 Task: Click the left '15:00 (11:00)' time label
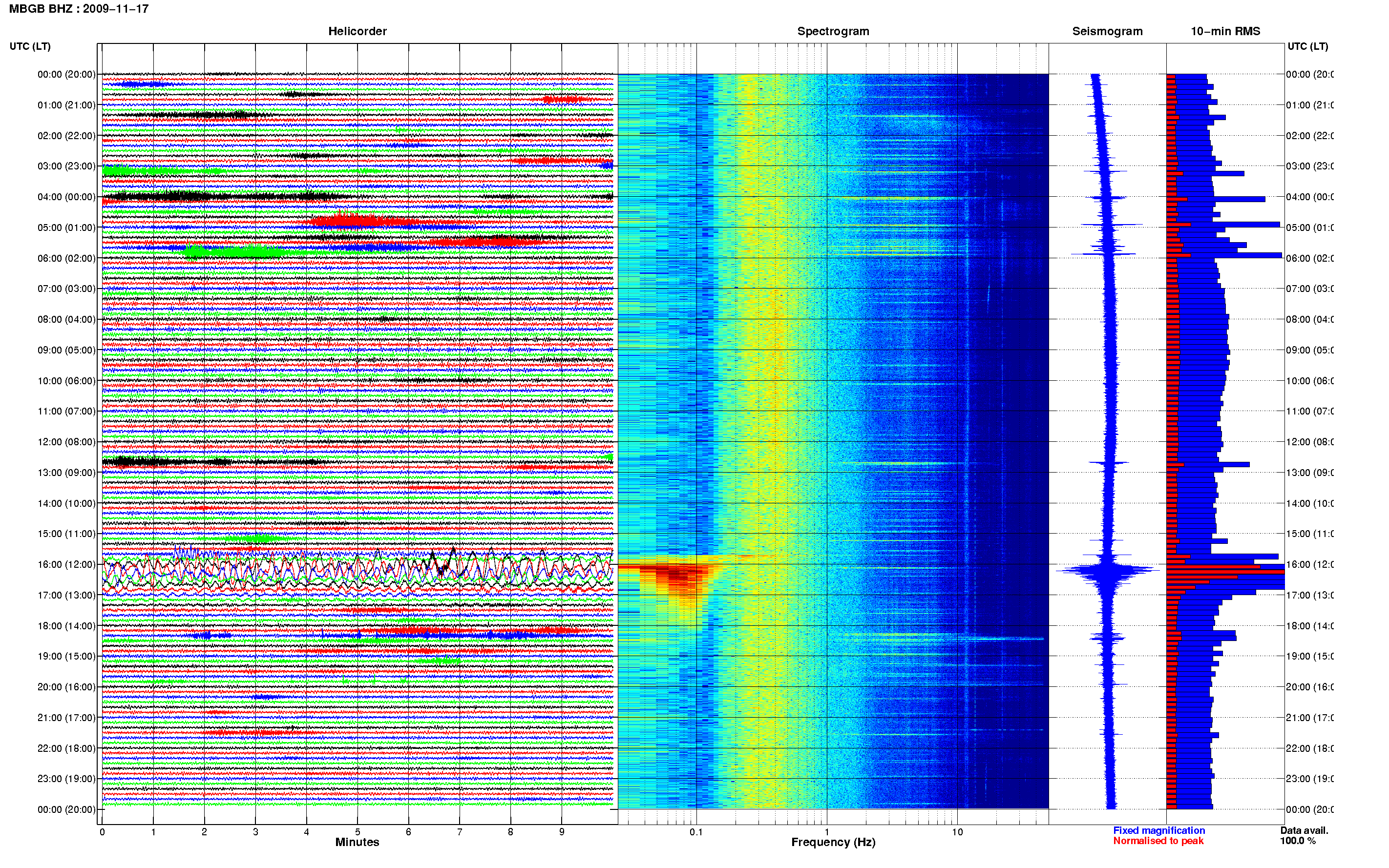pos(66,533)
